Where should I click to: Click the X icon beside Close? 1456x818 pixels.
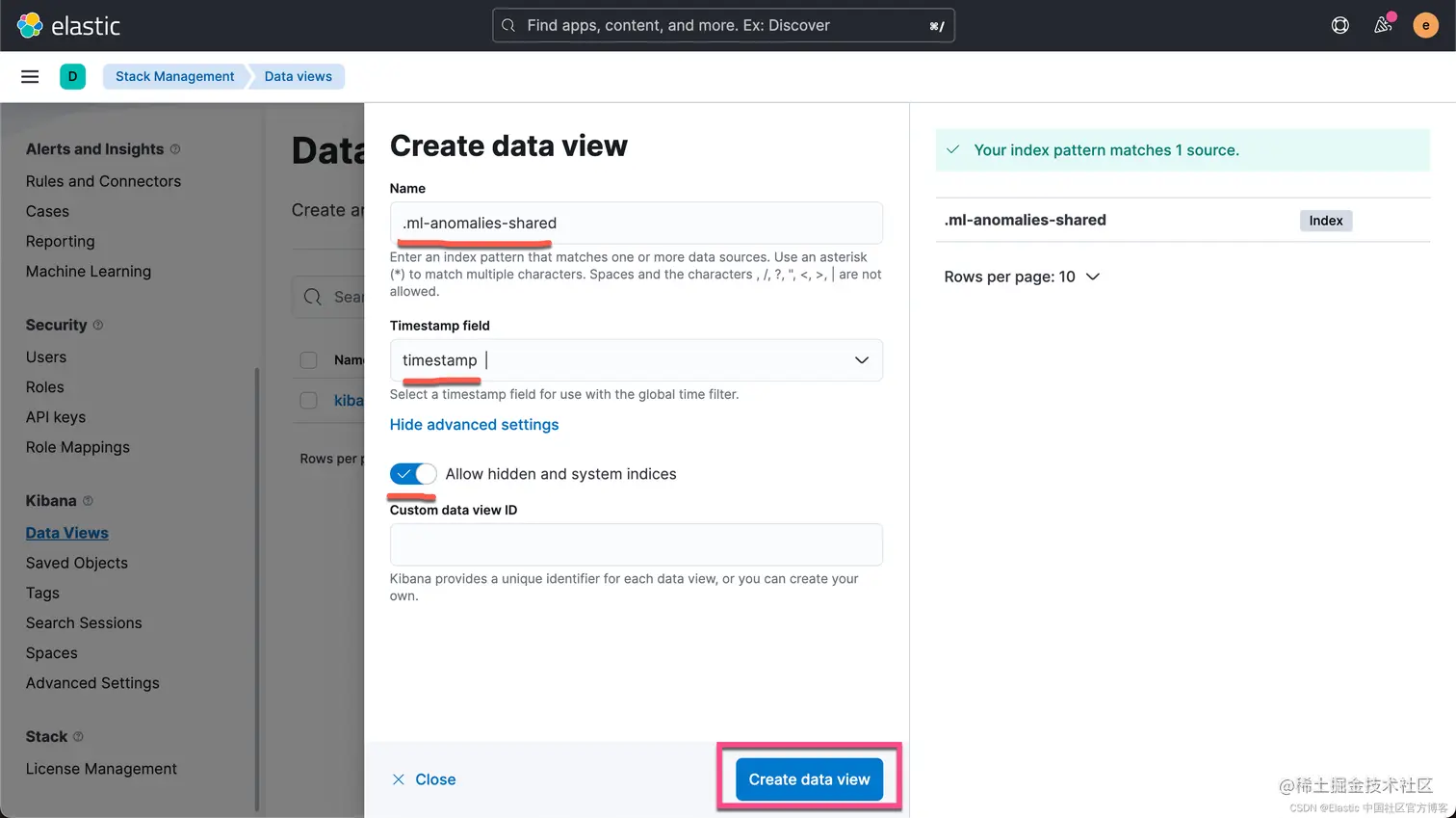point(398,779)
